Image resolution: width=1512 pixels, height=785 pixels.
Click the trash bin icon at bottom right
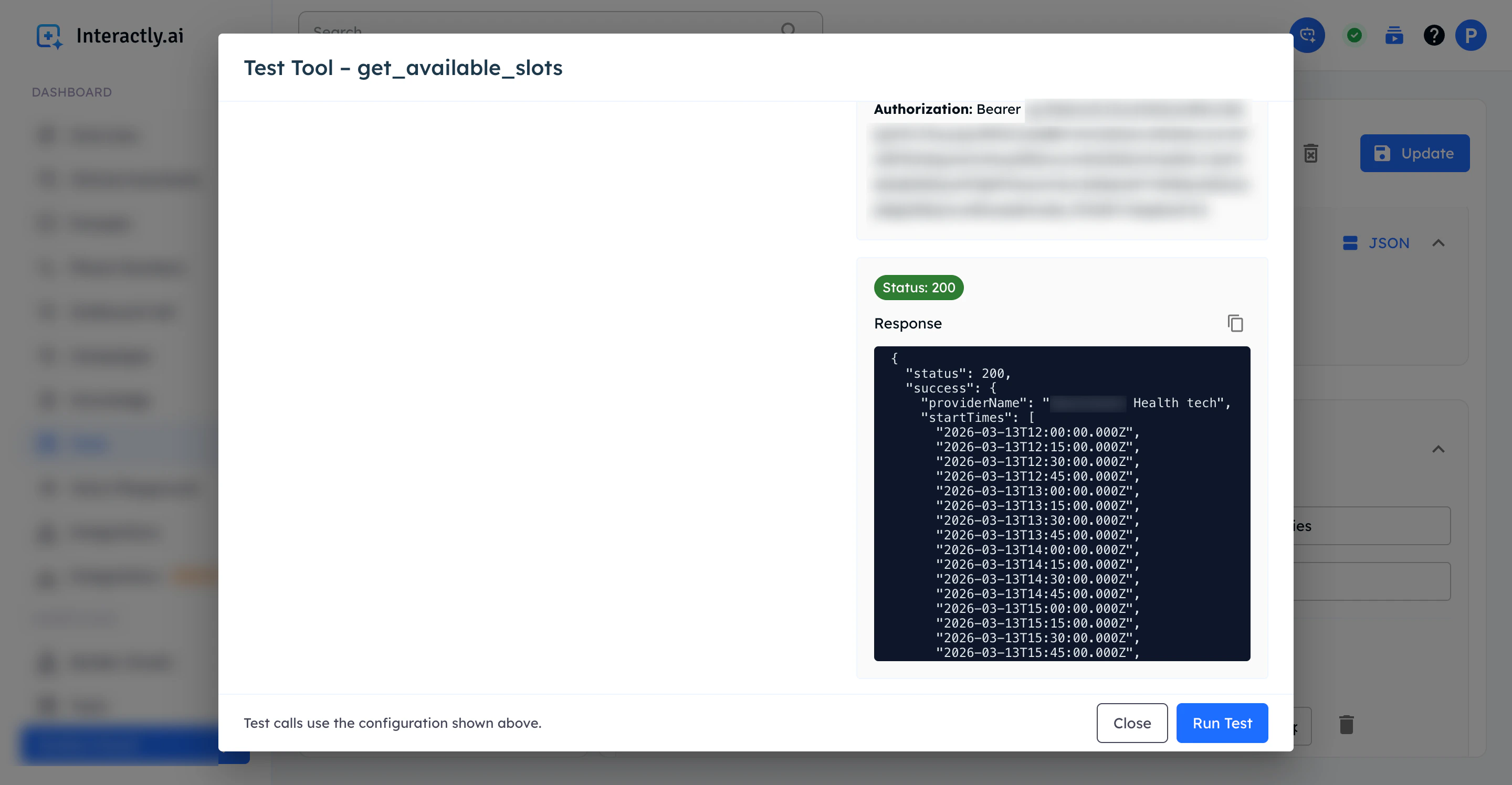pyautogui.click(x=1346, y=725)
